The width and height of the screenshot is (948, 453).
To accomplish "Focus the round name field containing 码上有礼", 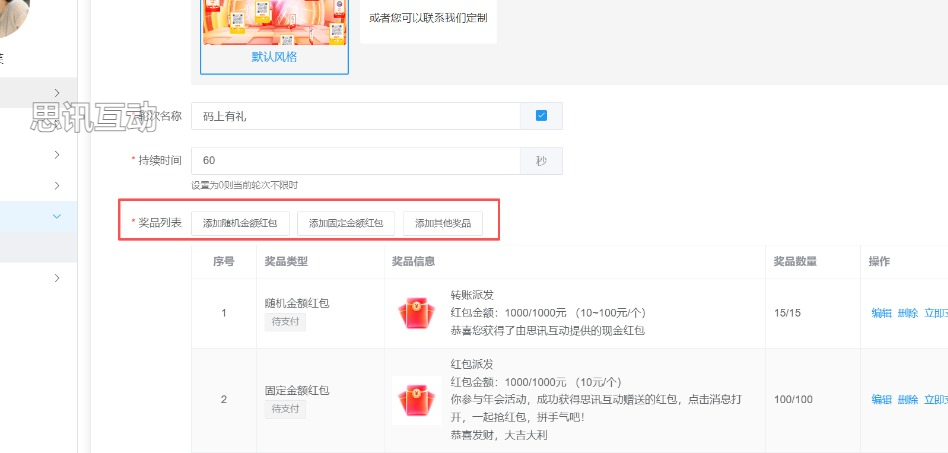I will coord(355,116).
